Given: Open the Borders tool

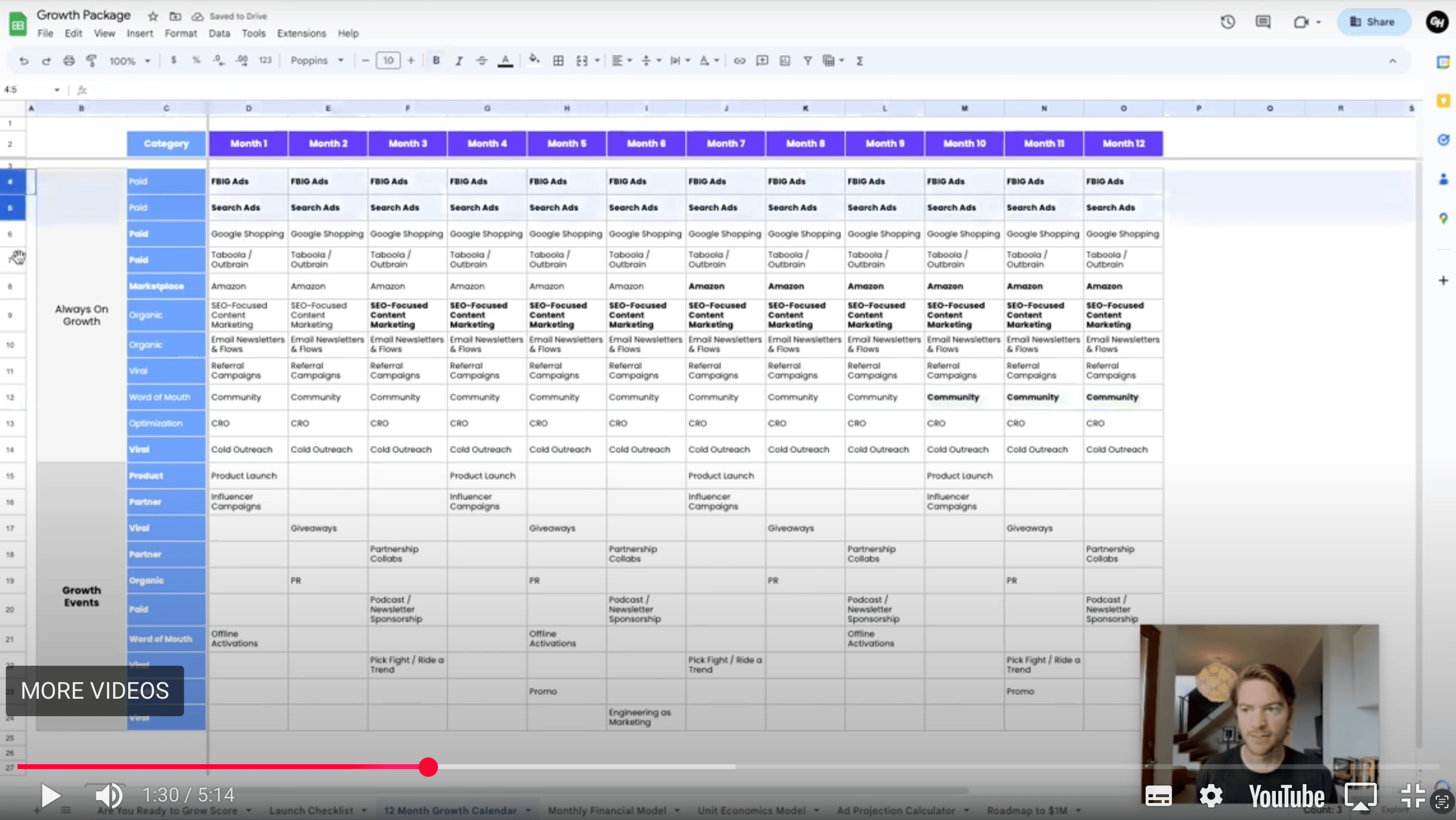Looking at the screenshot, I should coord(558,61).
